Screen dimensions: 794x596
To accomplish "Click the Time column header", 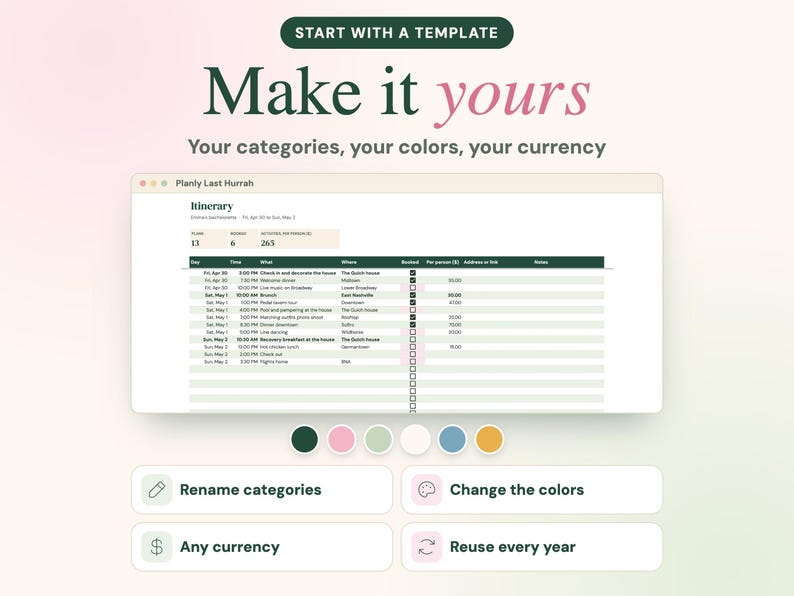I will tap(235, 262).
